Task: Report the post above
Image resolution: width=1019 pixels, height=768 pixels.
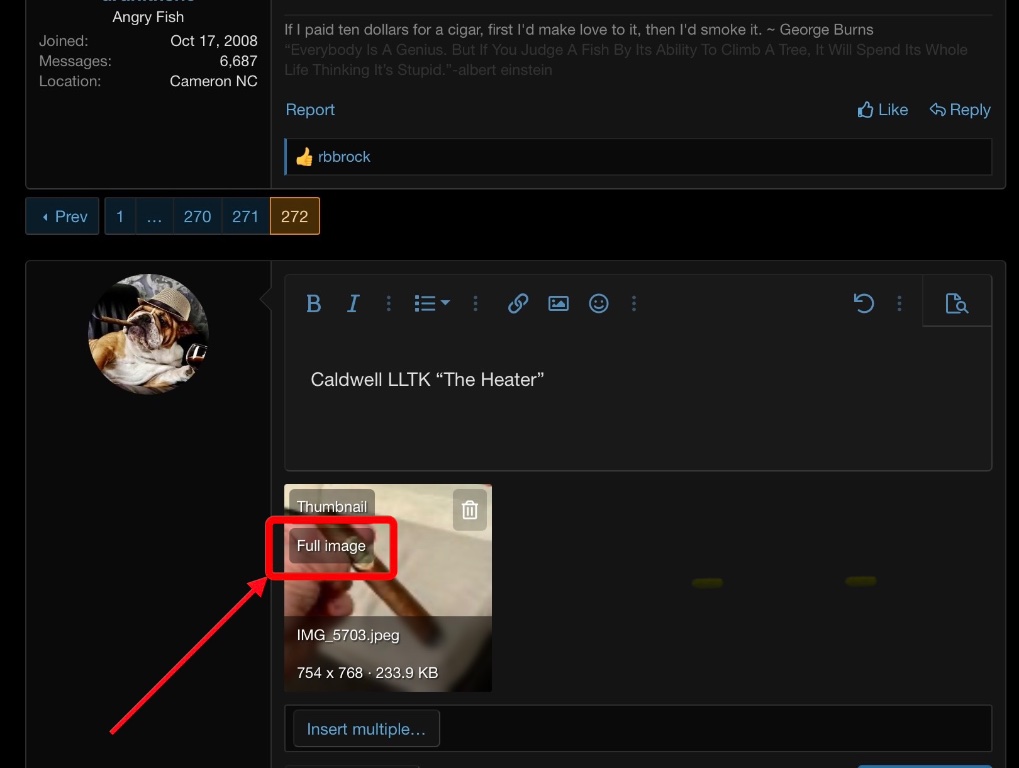Action: 310,110
